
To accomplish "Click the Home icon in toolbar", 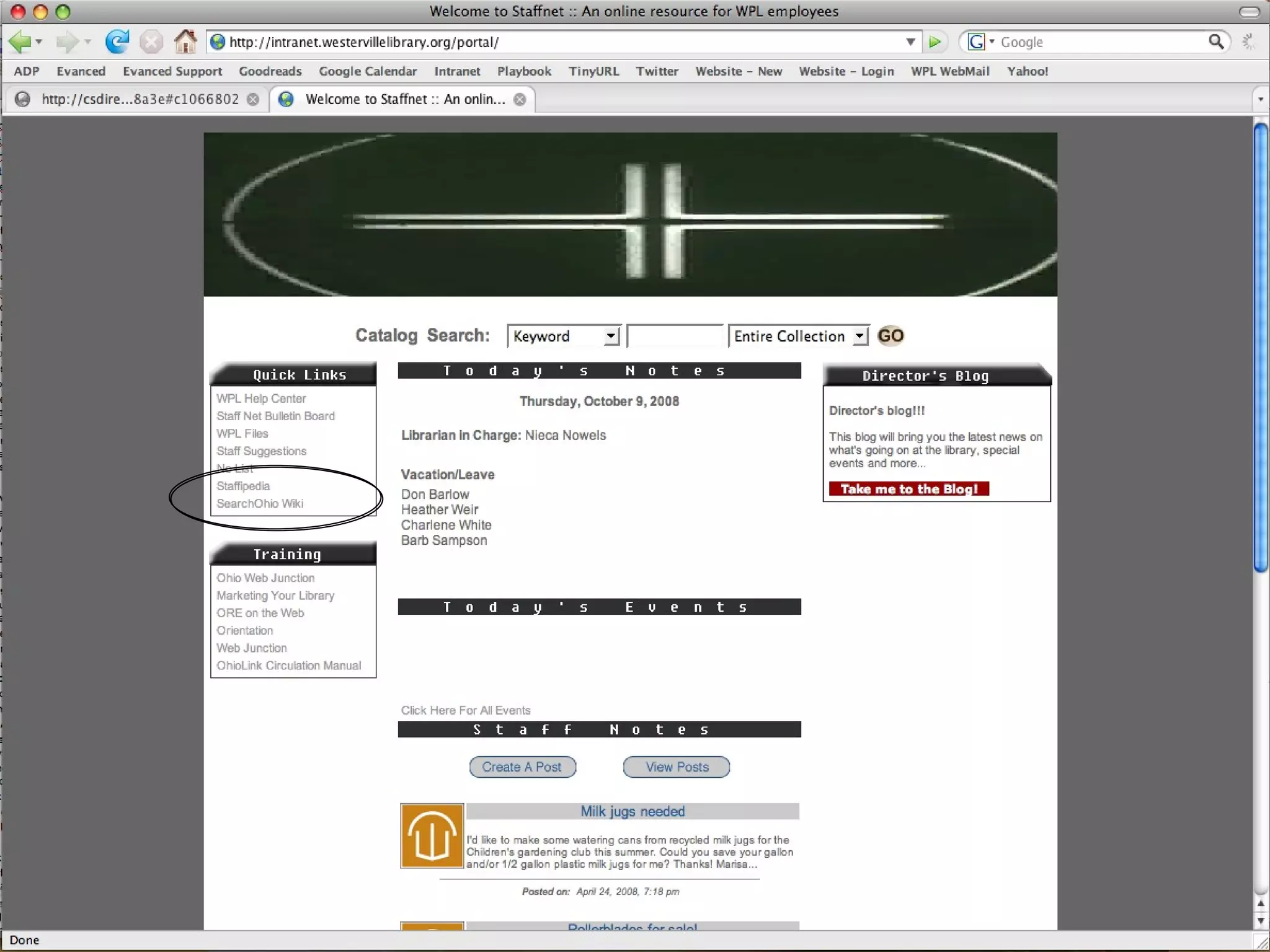I will click(185, 42).
